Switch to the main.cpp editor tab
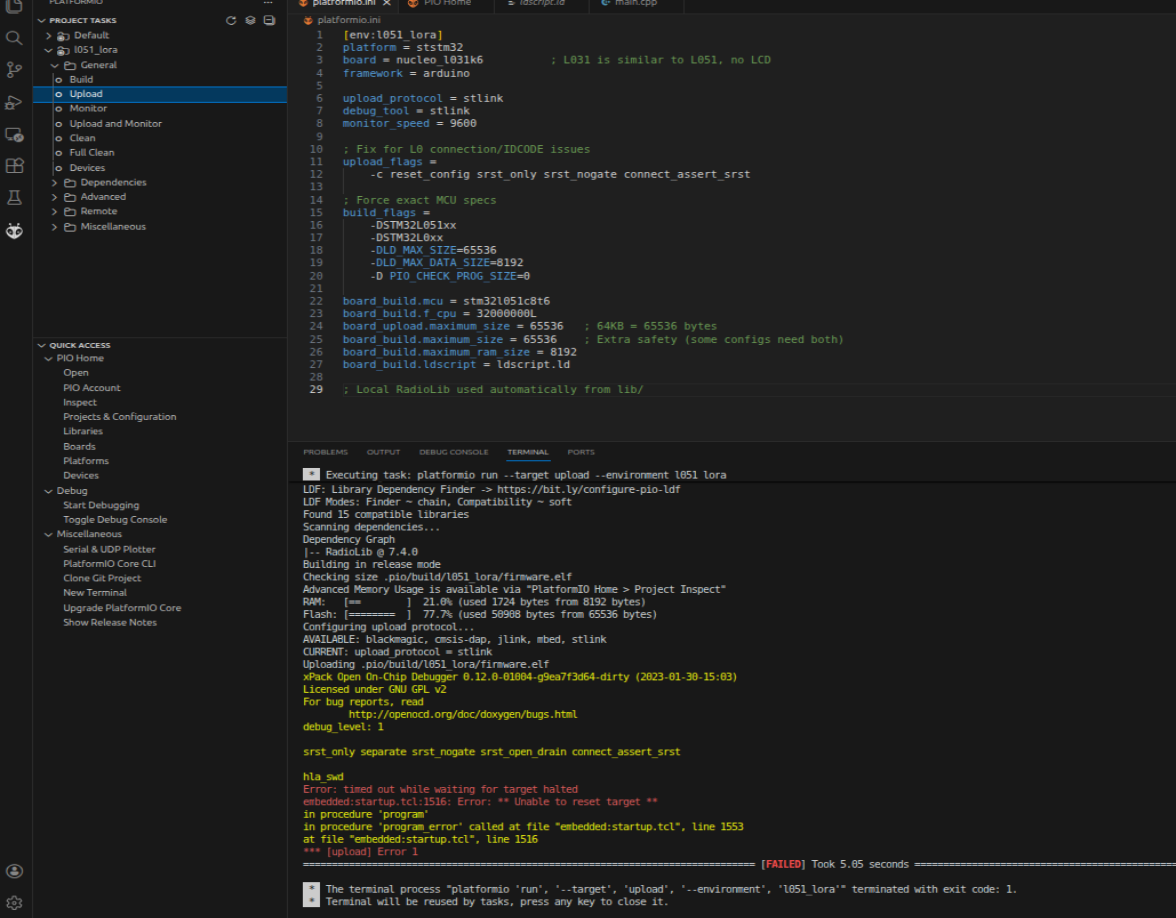This screenshot has height=918, width=1176. [x=634, y=4]
